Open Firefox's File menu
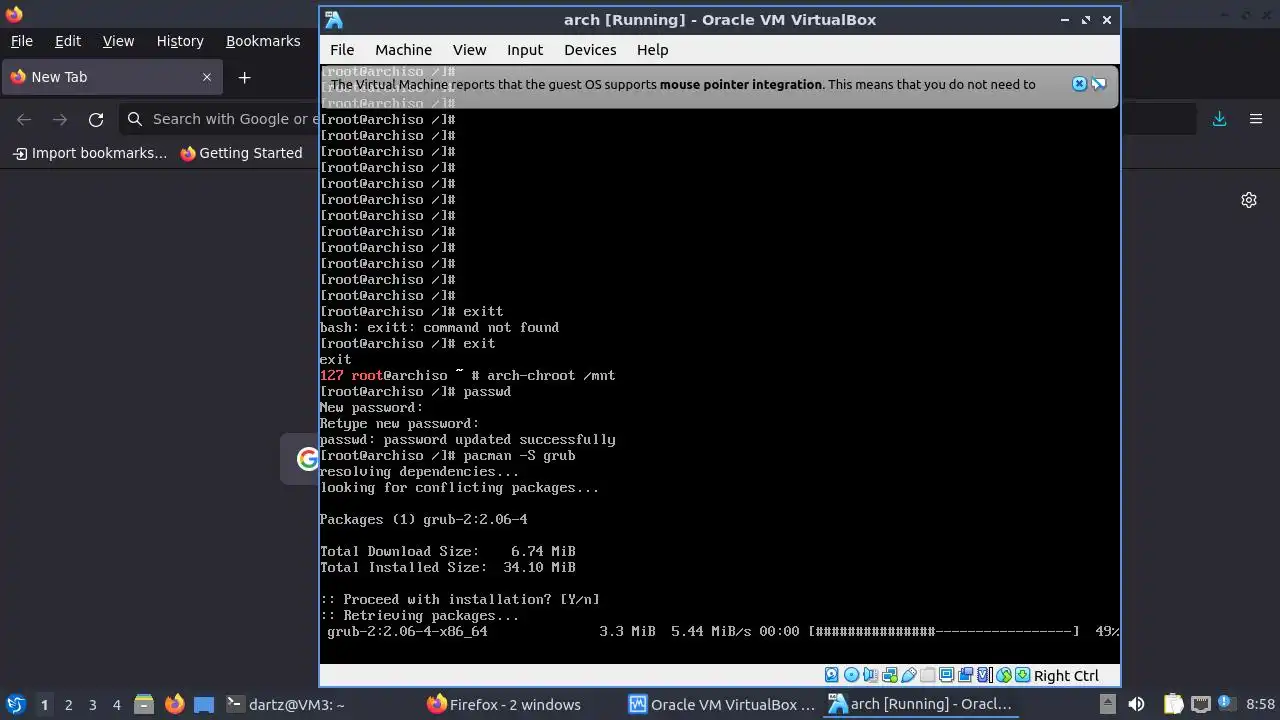 21,41
